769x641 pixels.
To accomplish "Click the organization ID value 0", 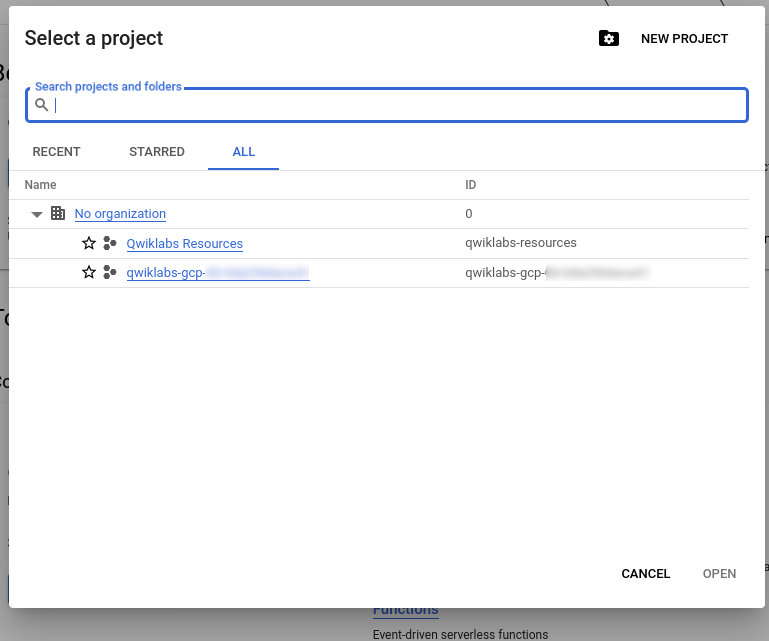I will pos(469,214).
